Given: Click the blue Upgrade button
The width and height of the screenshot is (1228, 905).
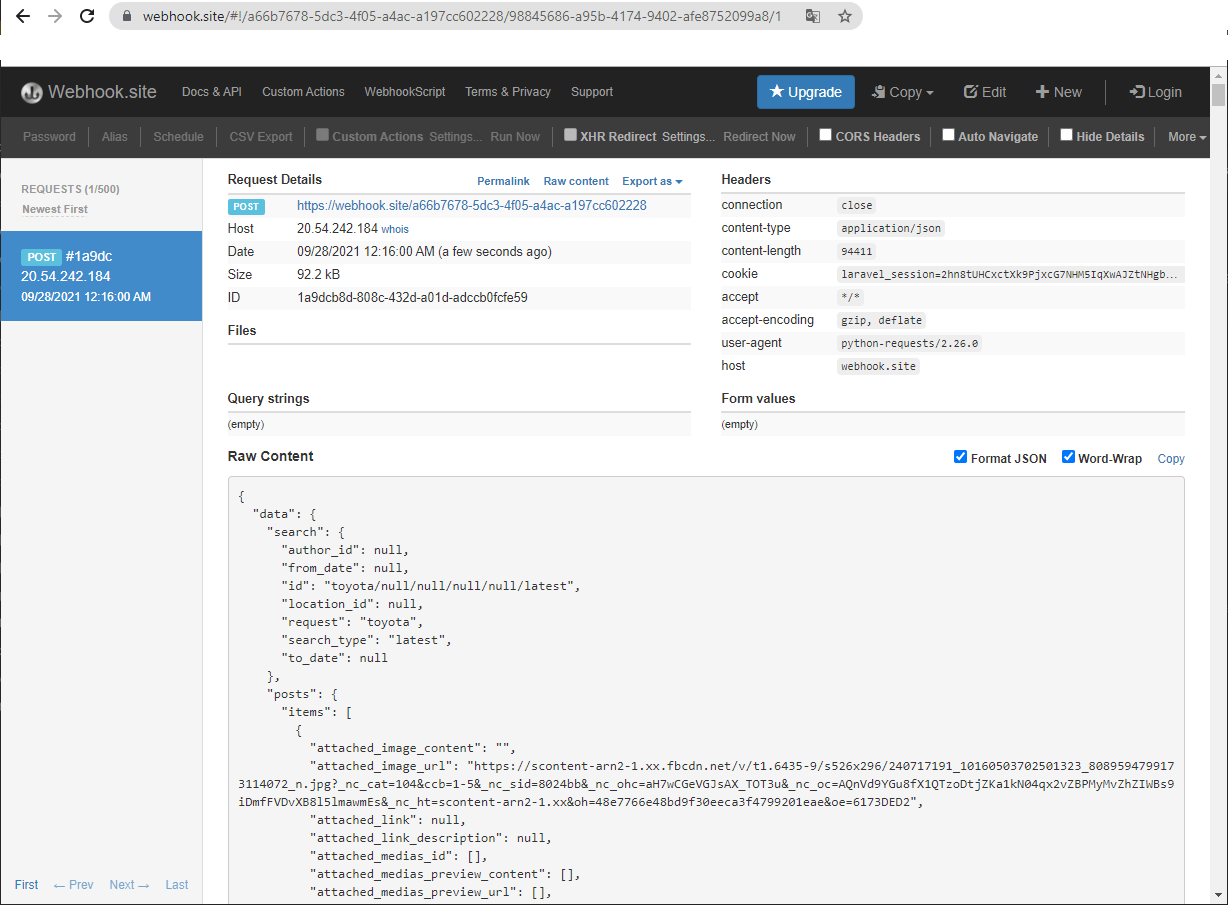Looking at the screenshot, I should [806, 92].
